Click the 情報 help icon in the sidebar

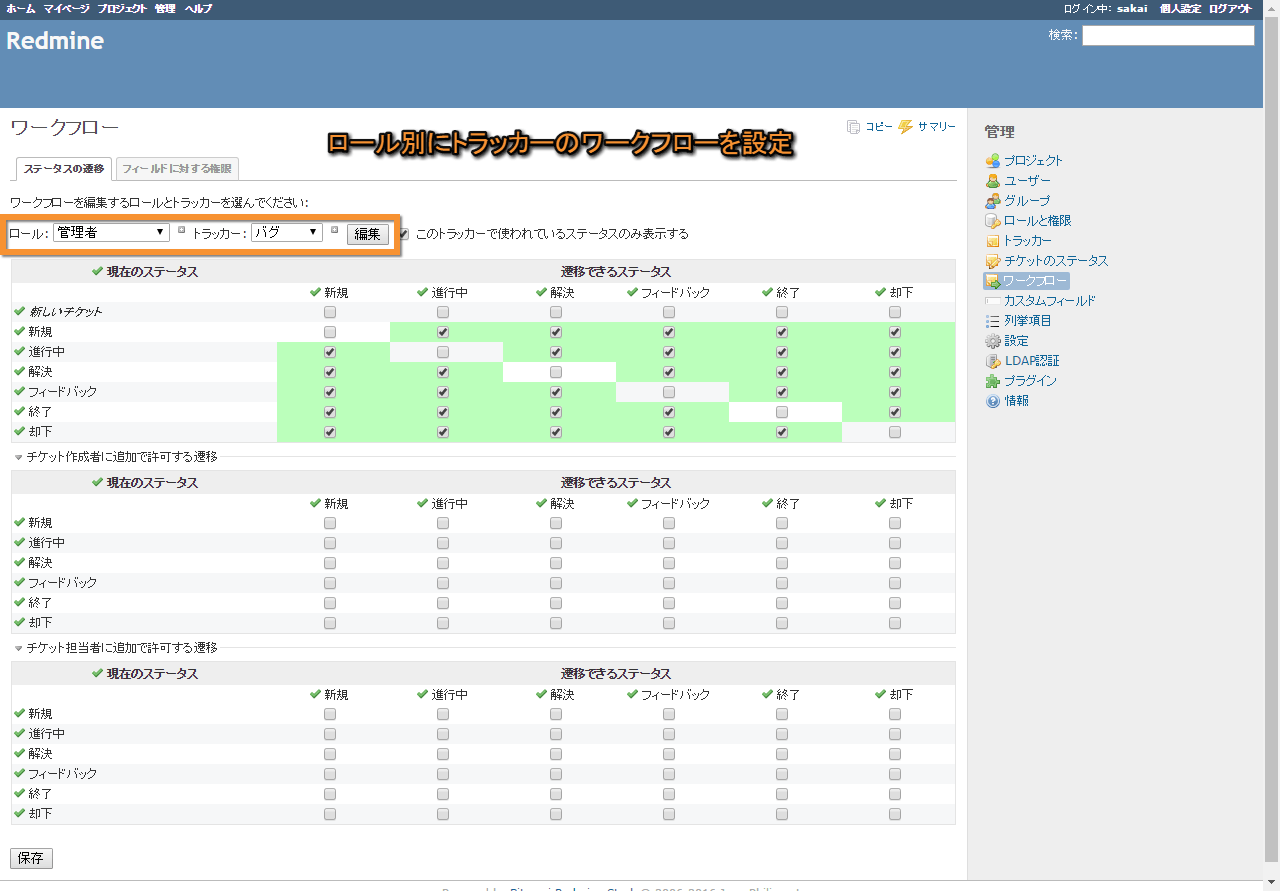[x=992, y=401]
